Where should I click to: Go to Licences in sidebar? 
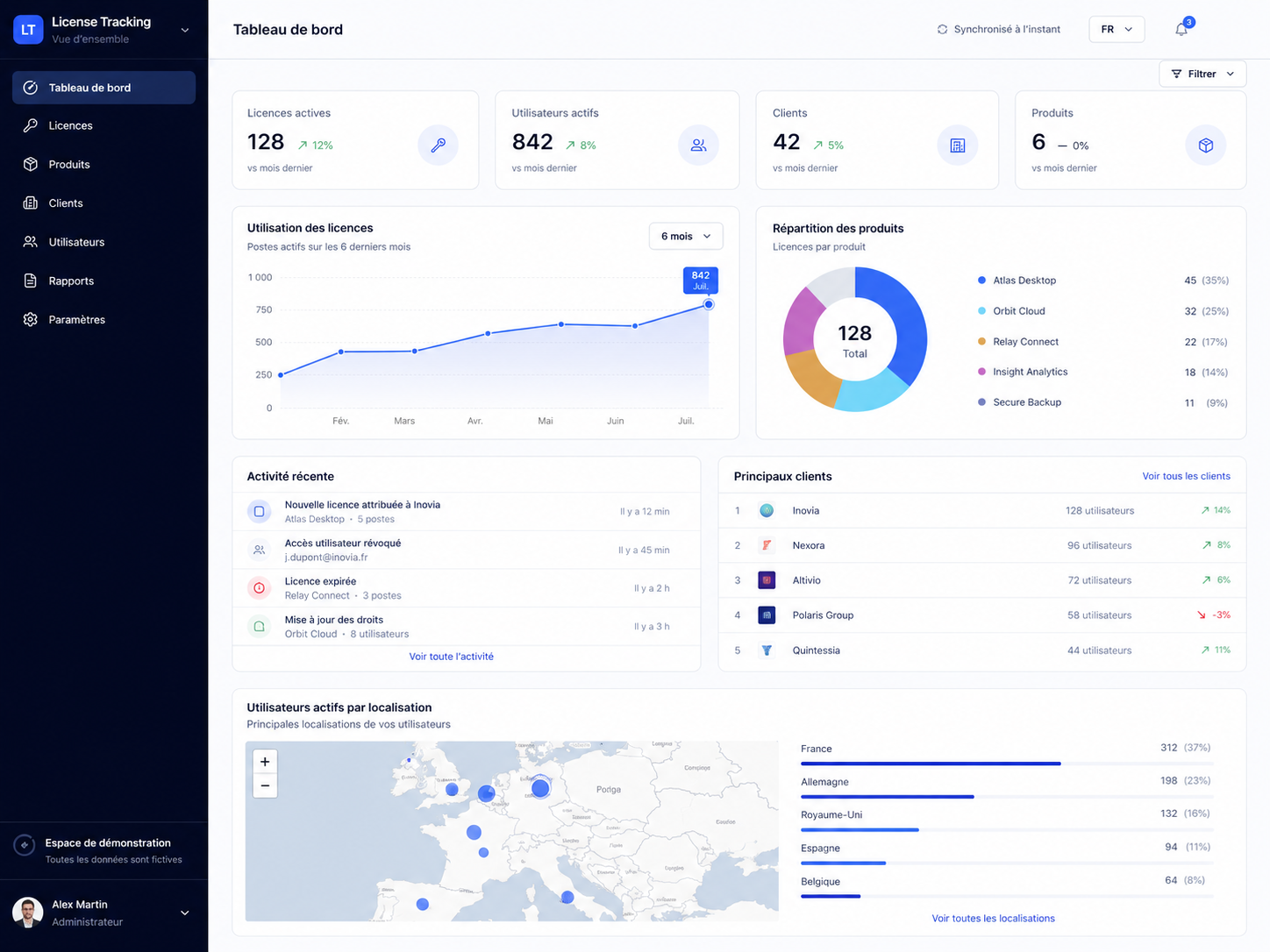[x=103, y=125]
